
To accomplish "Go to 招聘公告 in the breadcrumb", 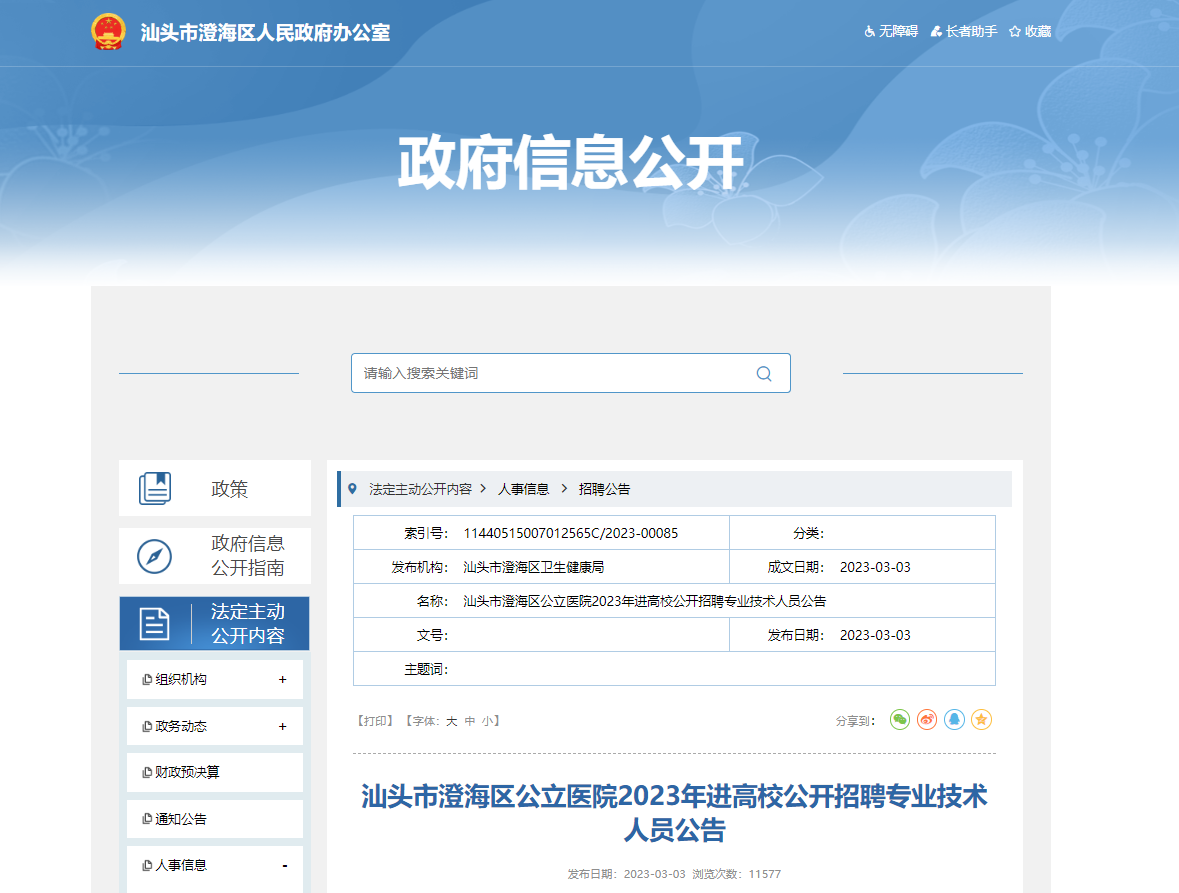I will (x=604, y=489).
